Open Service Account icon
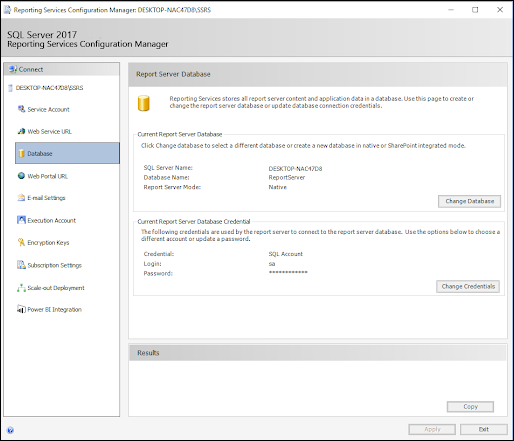Screen dimensions: 514x441 tap(21, 109)
